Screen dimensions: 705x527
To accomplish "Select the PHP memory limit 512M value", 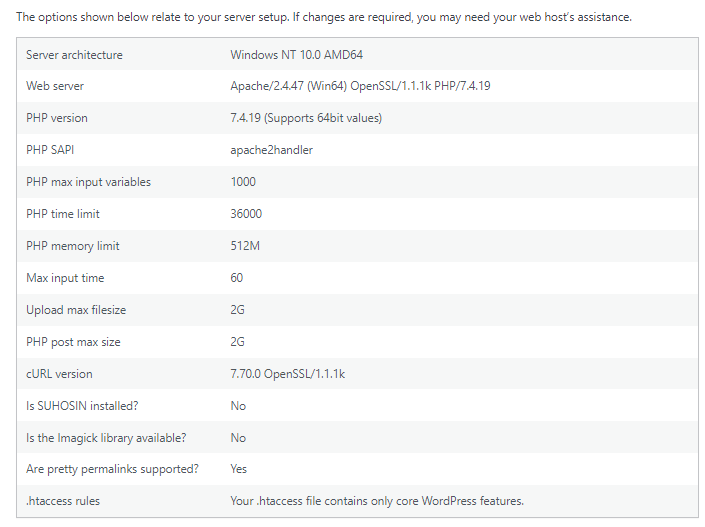I will coord(245,246).
